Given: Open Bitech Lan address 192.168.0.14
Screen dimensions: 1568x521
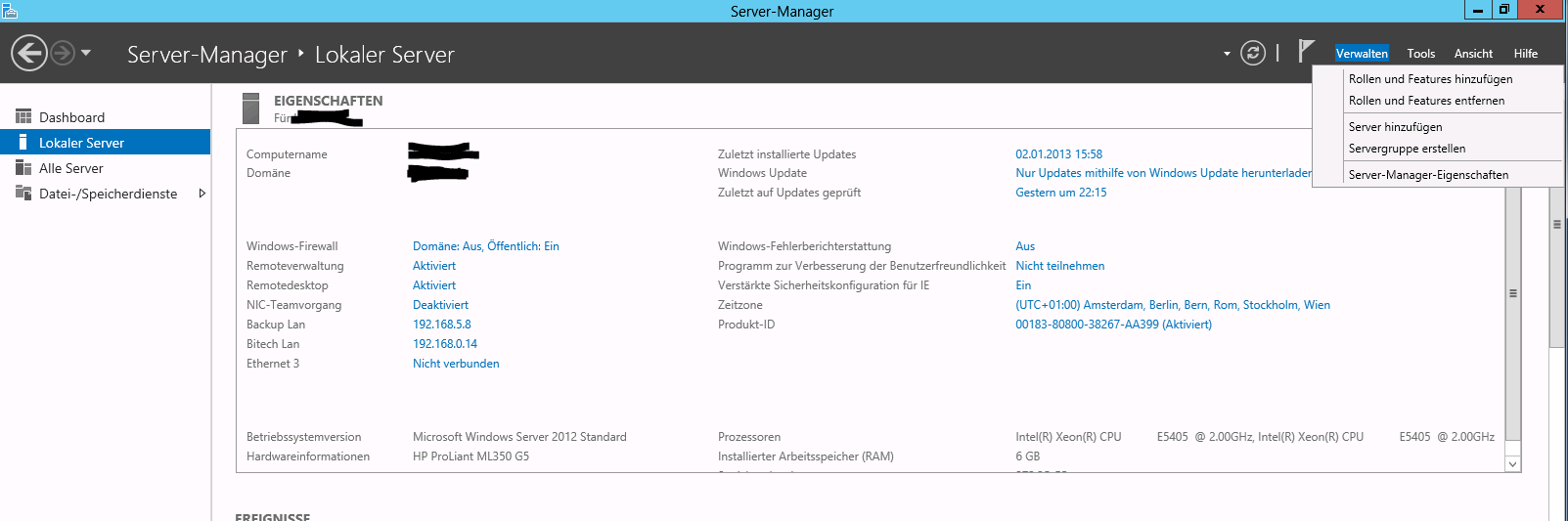Looking at the screenshot, I should click(x=445, y=344).
